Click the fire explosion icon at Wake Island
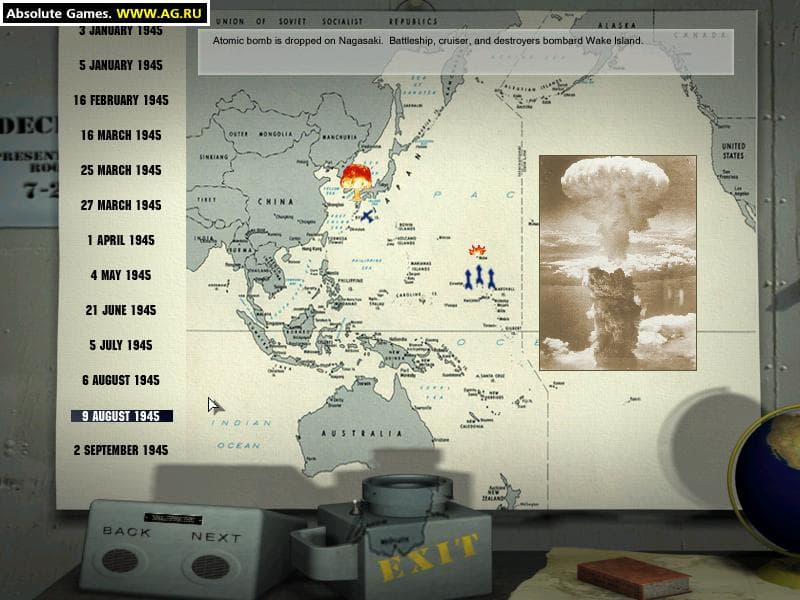The image size is (800, 600). pyautogui.click(x=477, y=251)
